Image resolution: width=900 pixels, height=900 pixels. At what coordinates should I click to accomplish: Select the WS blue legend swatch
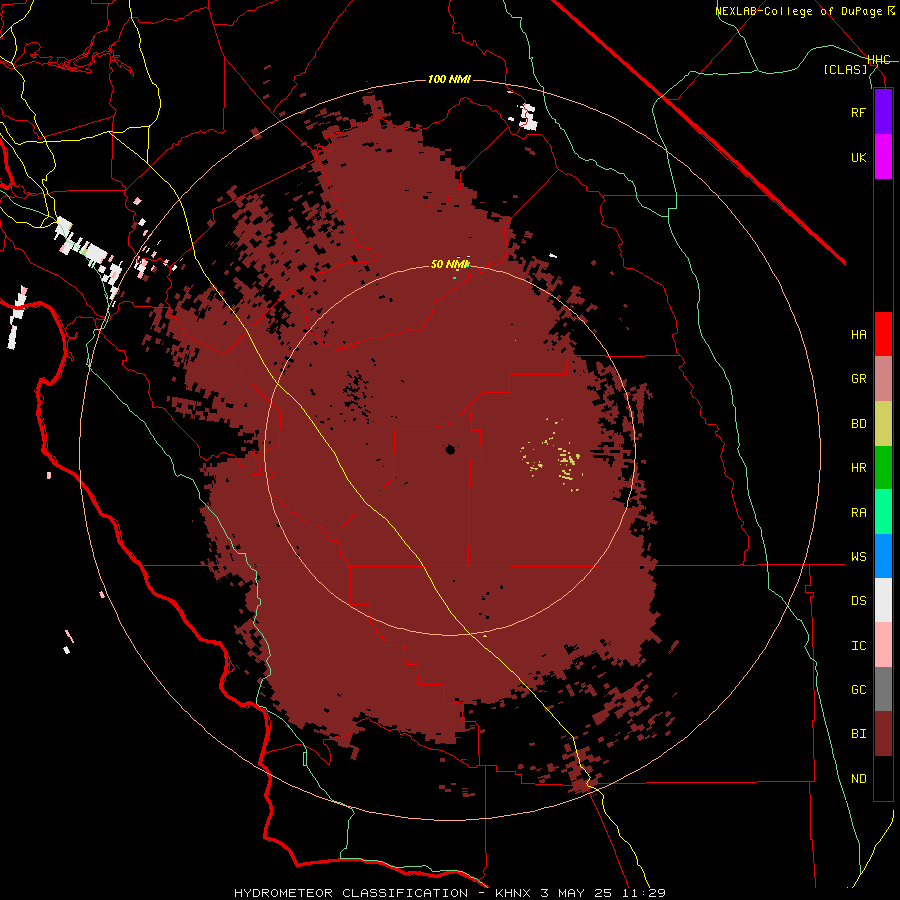[x=883, y=556]
